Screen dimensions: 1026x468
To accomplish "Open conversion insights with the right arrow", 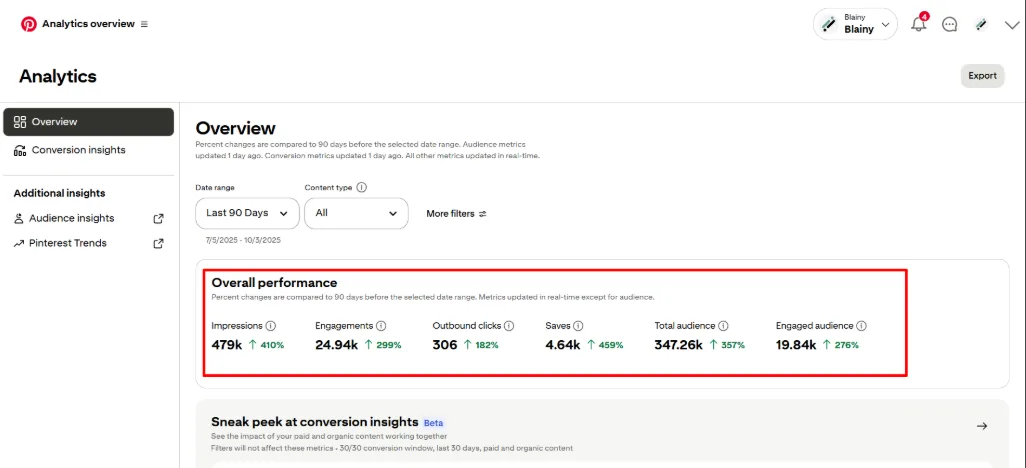I will (x=982, y=426).
